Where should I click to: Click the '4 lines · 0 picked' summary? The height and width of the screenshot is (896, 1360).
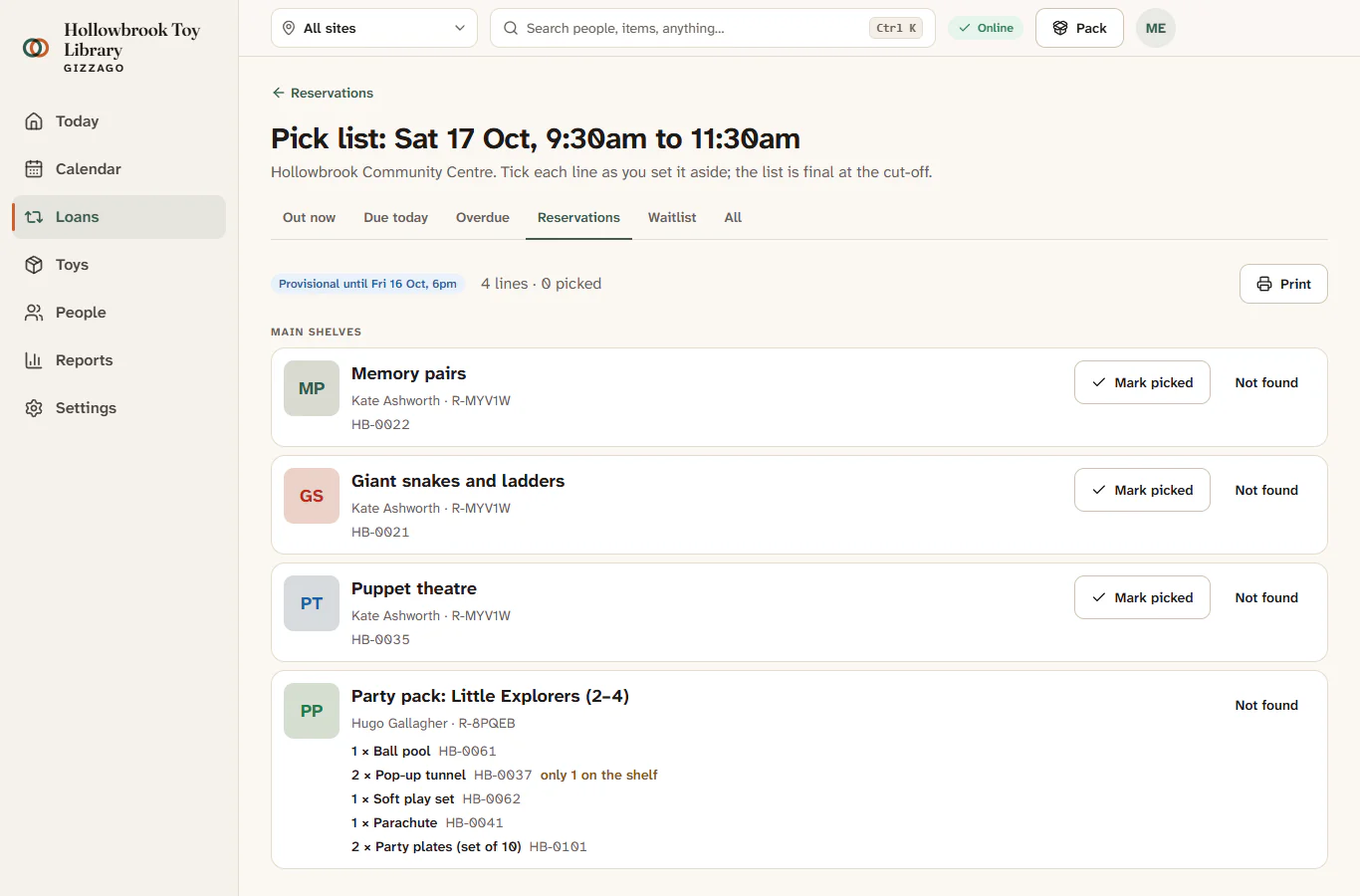[x=541, y=284]
